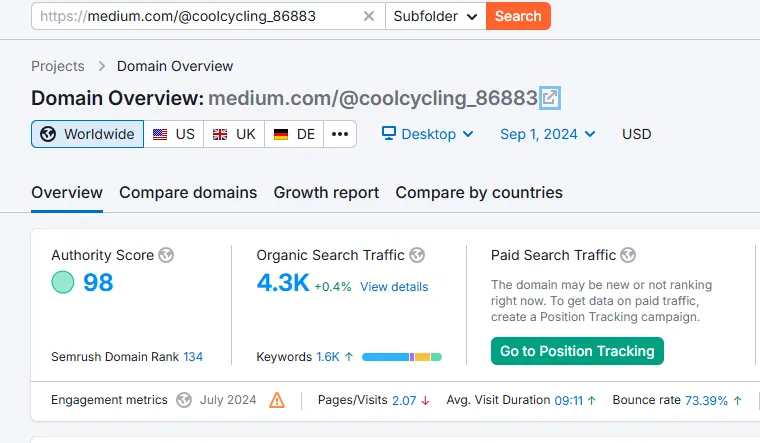Open the Subfolder scope dropdown
Image resolution: width=760 pixels, height=443 pixels.
[436, 16]
